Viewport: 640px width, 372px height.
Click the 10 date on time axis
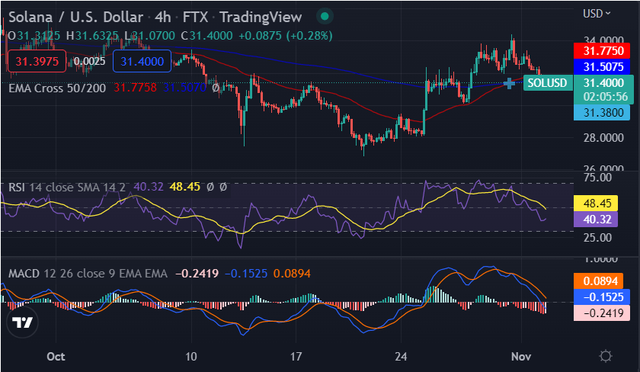point(191,356)
